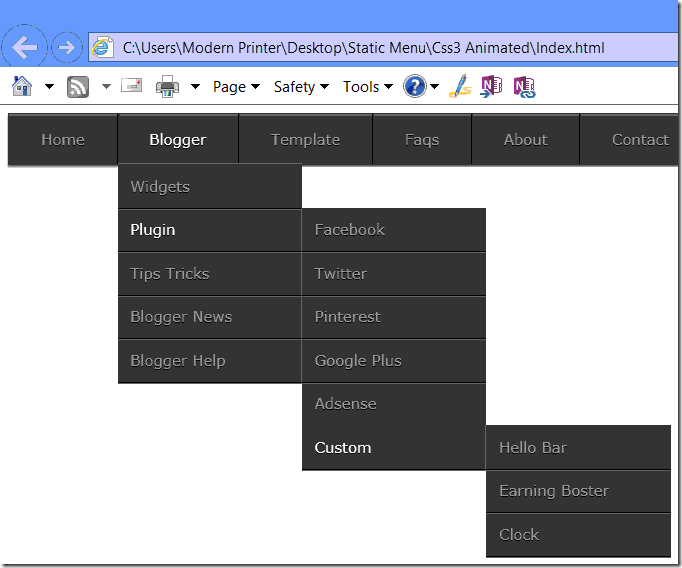This screenshot has height=568, width=682.
Task: Open the Page dropdown menu
Action: click(236, 87)
